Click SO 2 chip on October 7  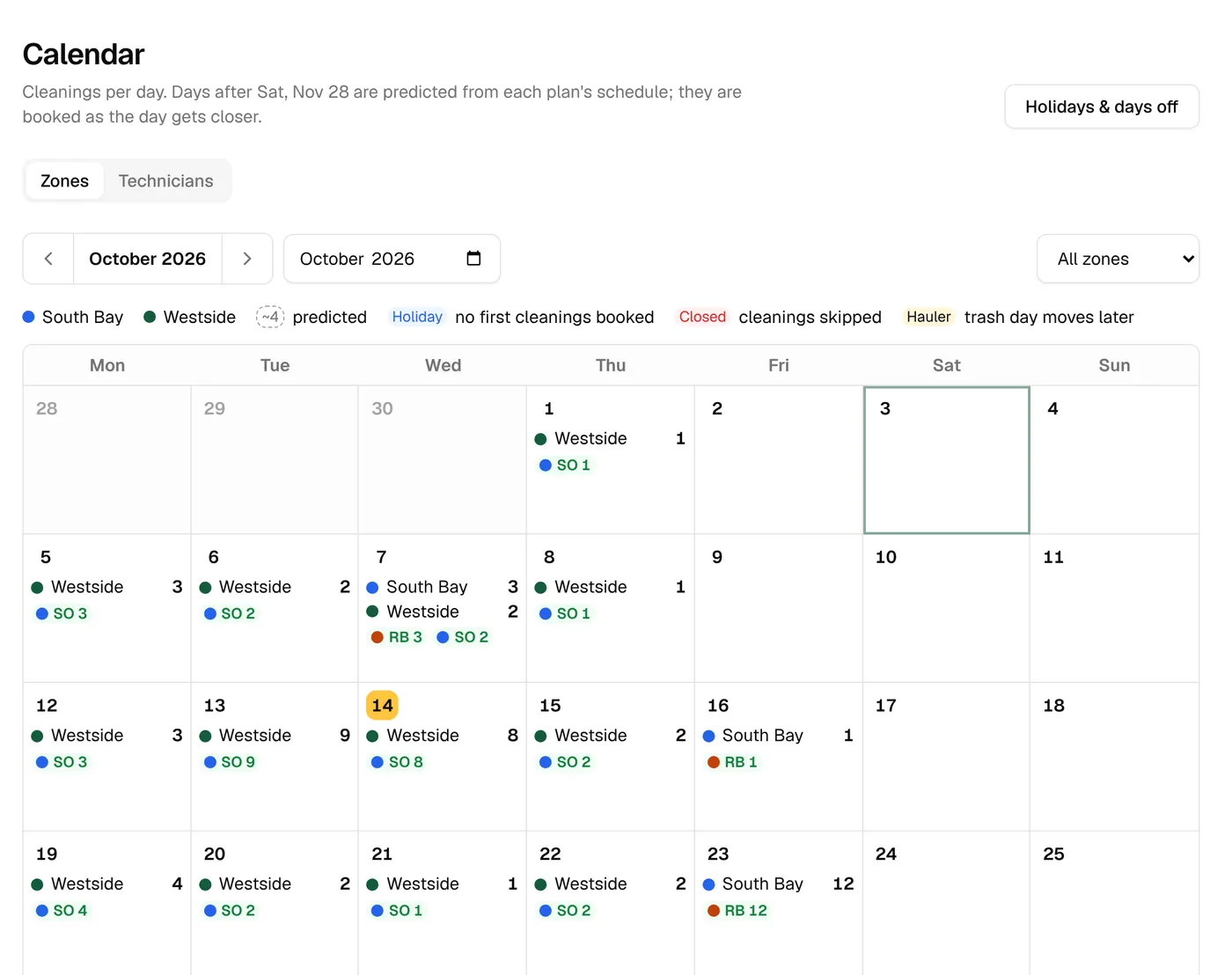pyautogui.click(x=463, y=637)
